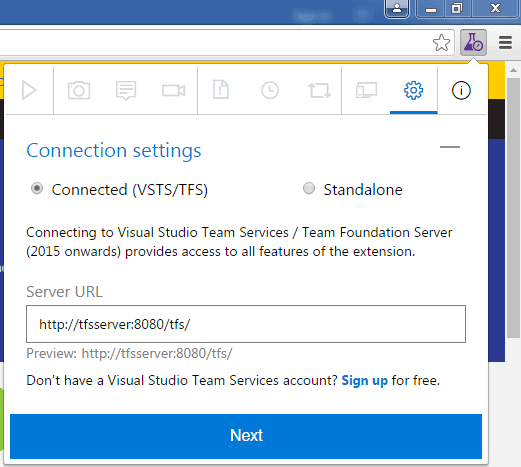Open the loop arrows icon

click(319, 90)
